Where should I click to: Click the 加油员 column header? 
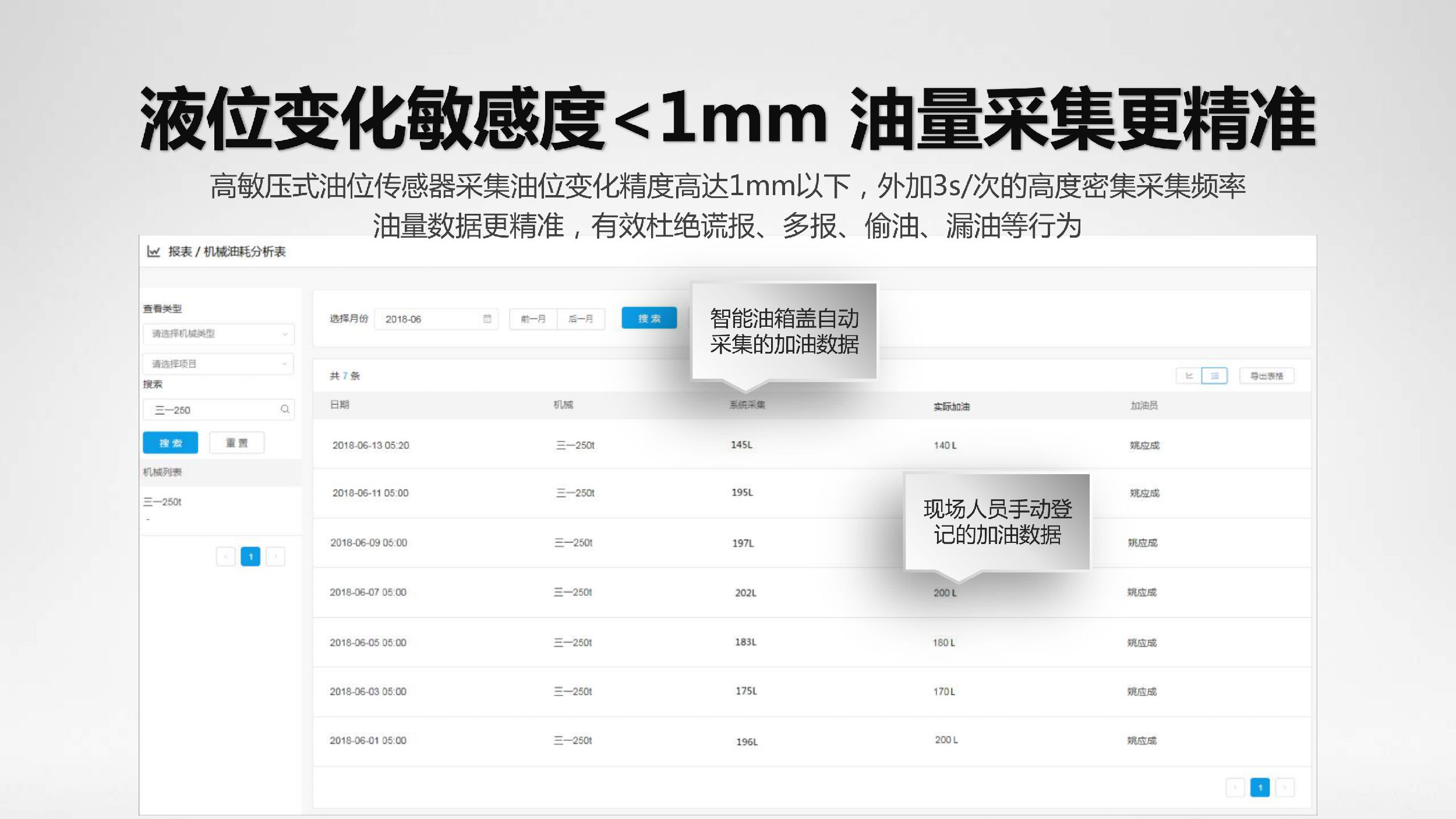click(x=1144, y=405)
